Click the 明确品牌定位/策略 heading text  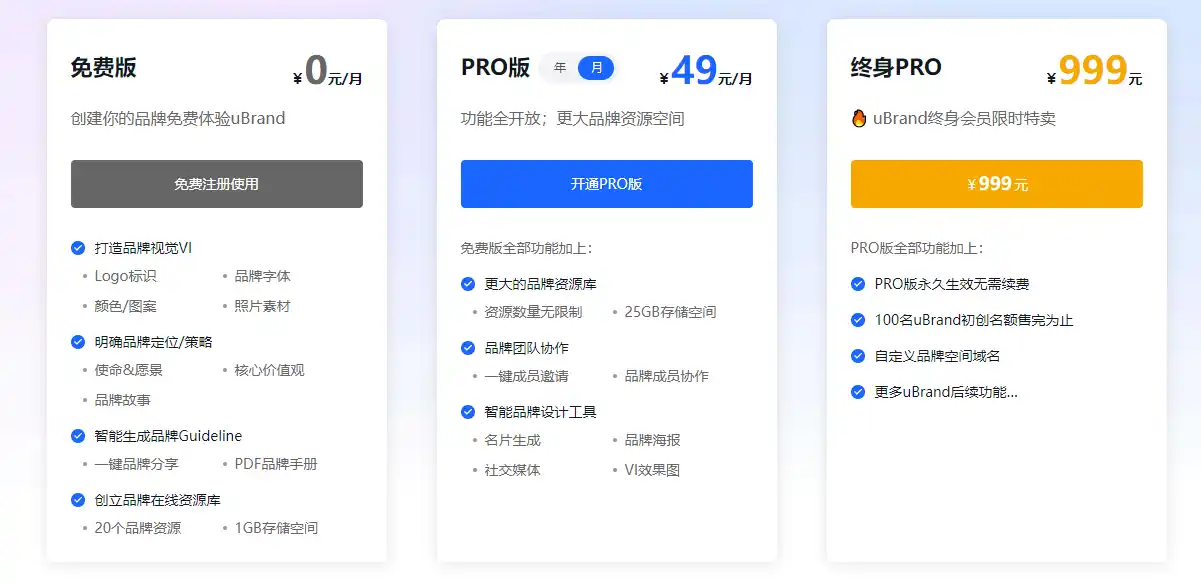tap(154, 342)
